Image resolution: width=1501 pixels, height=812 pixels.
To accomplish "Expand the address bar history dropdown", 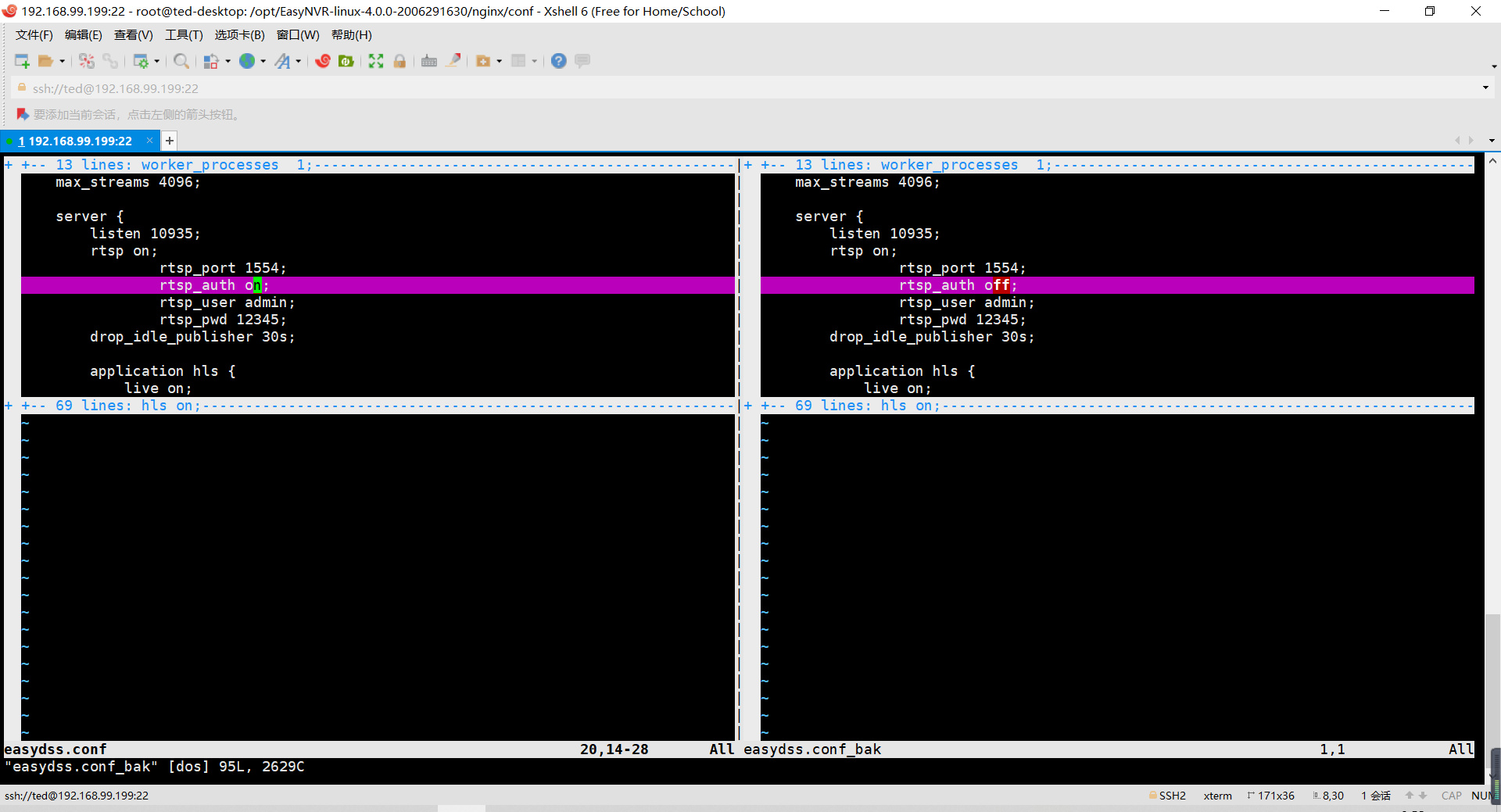I will [x=1485, y=88].
